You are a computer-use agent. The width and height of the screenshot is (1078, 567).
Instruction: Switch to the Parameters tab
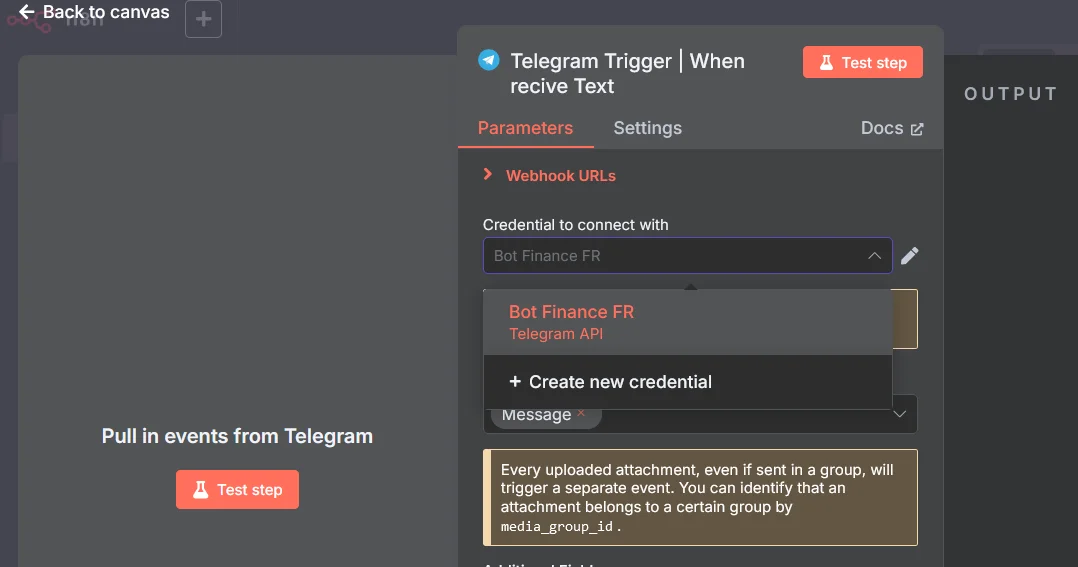coord(525,128)
